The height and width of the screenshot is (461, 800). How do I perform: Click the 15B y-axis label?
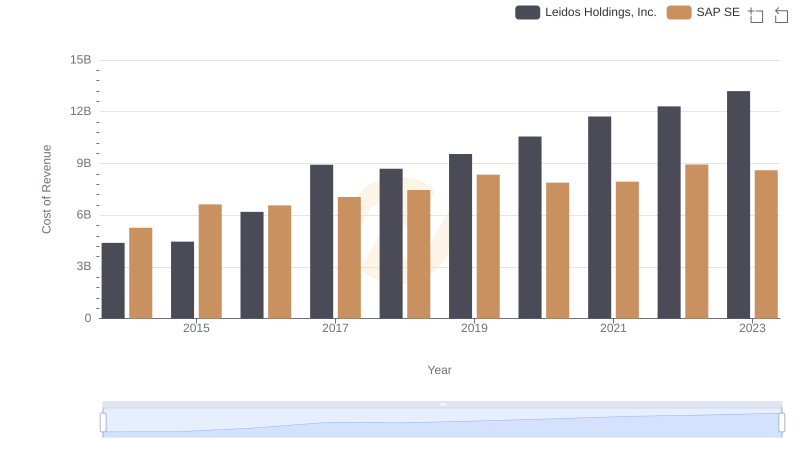[81, 60]
